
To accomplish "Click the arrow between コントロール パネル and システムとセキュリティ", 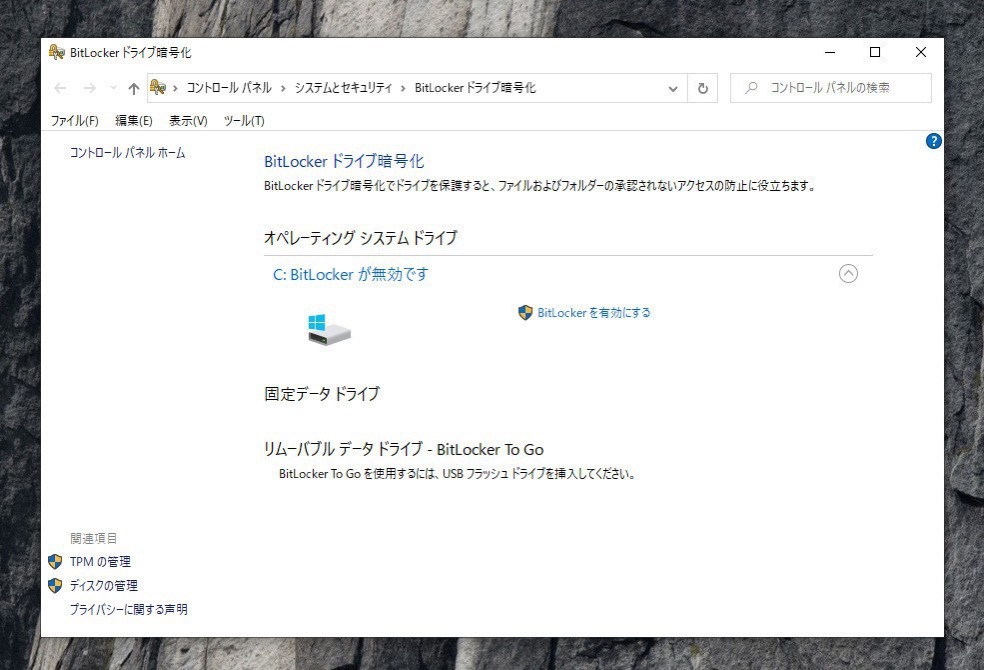I will click(x=283, y=88).
